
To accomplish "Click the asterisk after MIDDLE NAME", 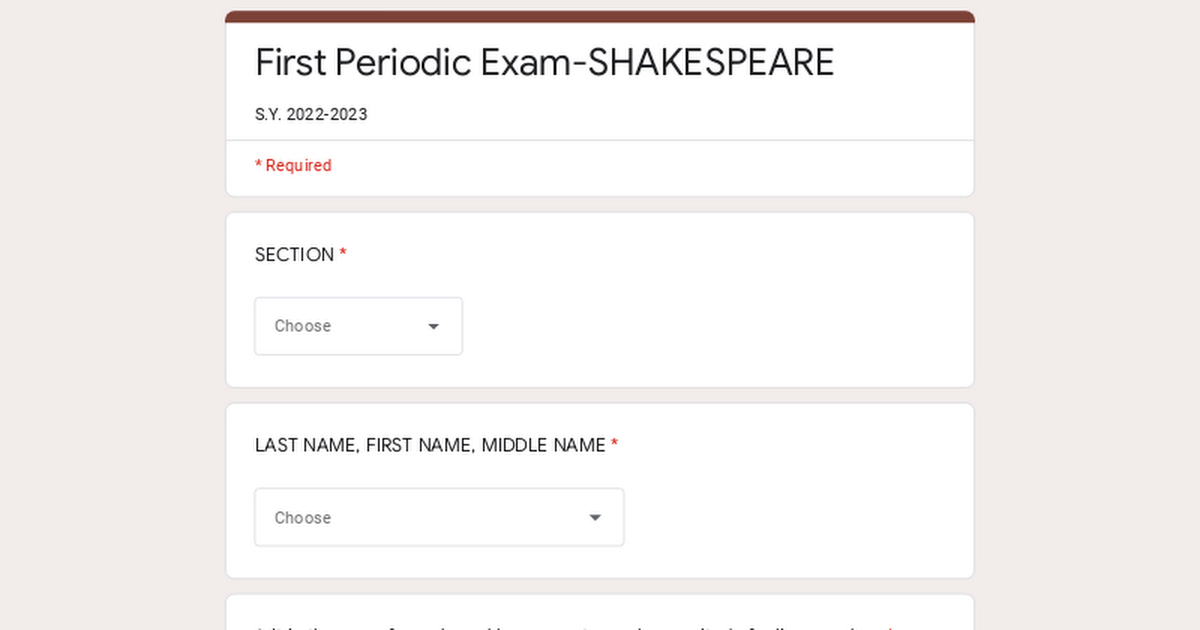I will [x=614, y=445].
